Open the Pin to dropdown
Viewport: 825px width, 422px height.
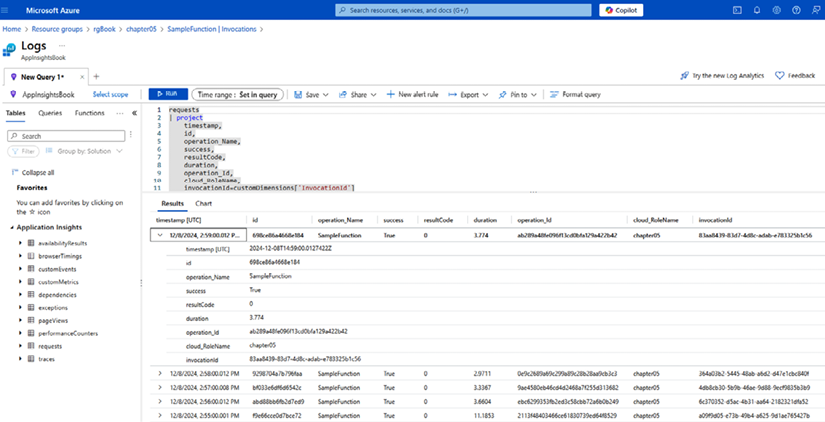click(x=518, y=95)
